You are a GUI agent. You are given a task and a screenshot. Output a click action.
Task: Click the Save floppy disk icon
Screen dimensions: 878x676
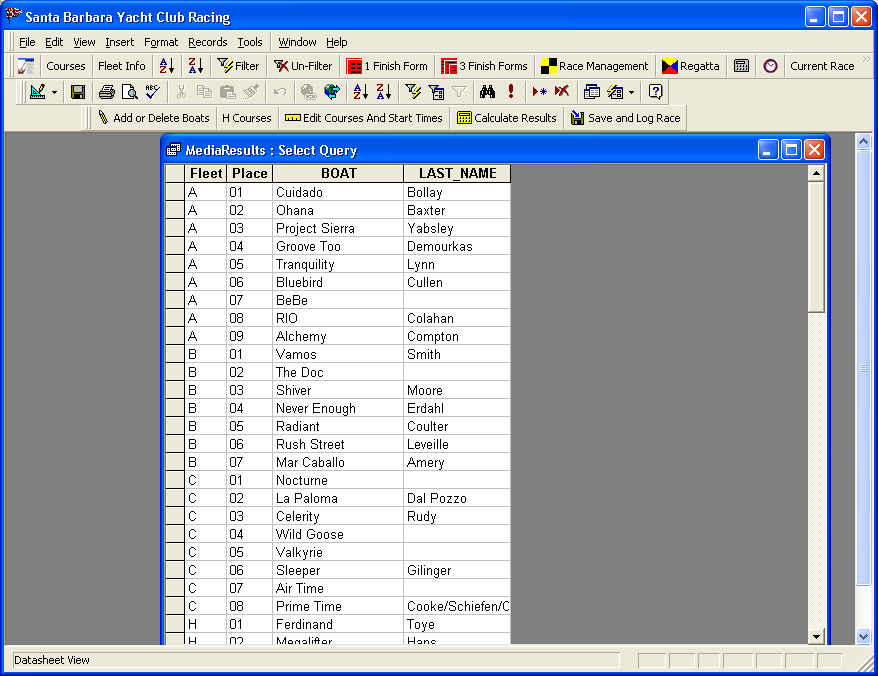point(78,92)
